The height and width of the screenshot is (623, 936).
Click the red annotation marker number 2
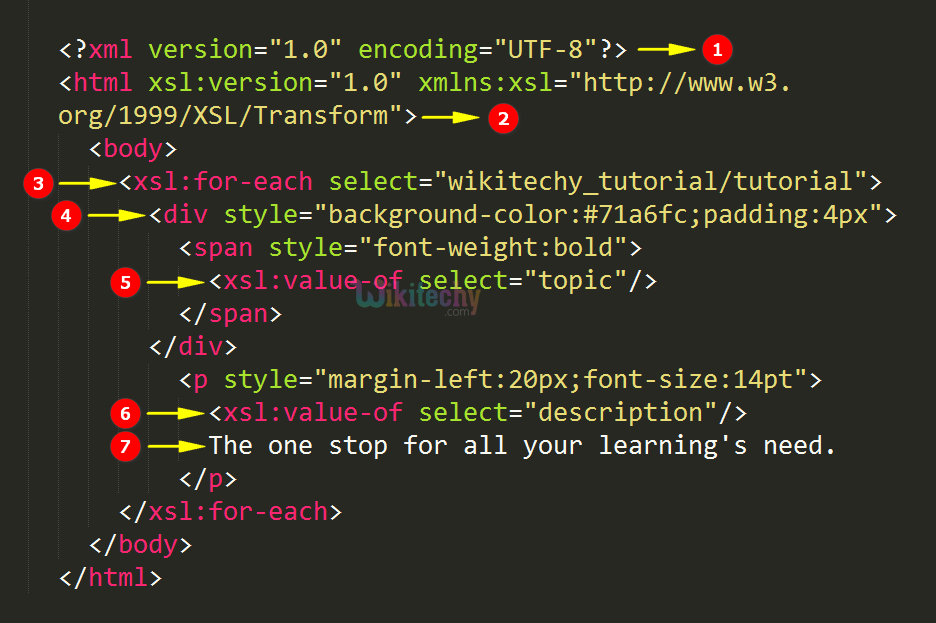click(x=502, y=119)
